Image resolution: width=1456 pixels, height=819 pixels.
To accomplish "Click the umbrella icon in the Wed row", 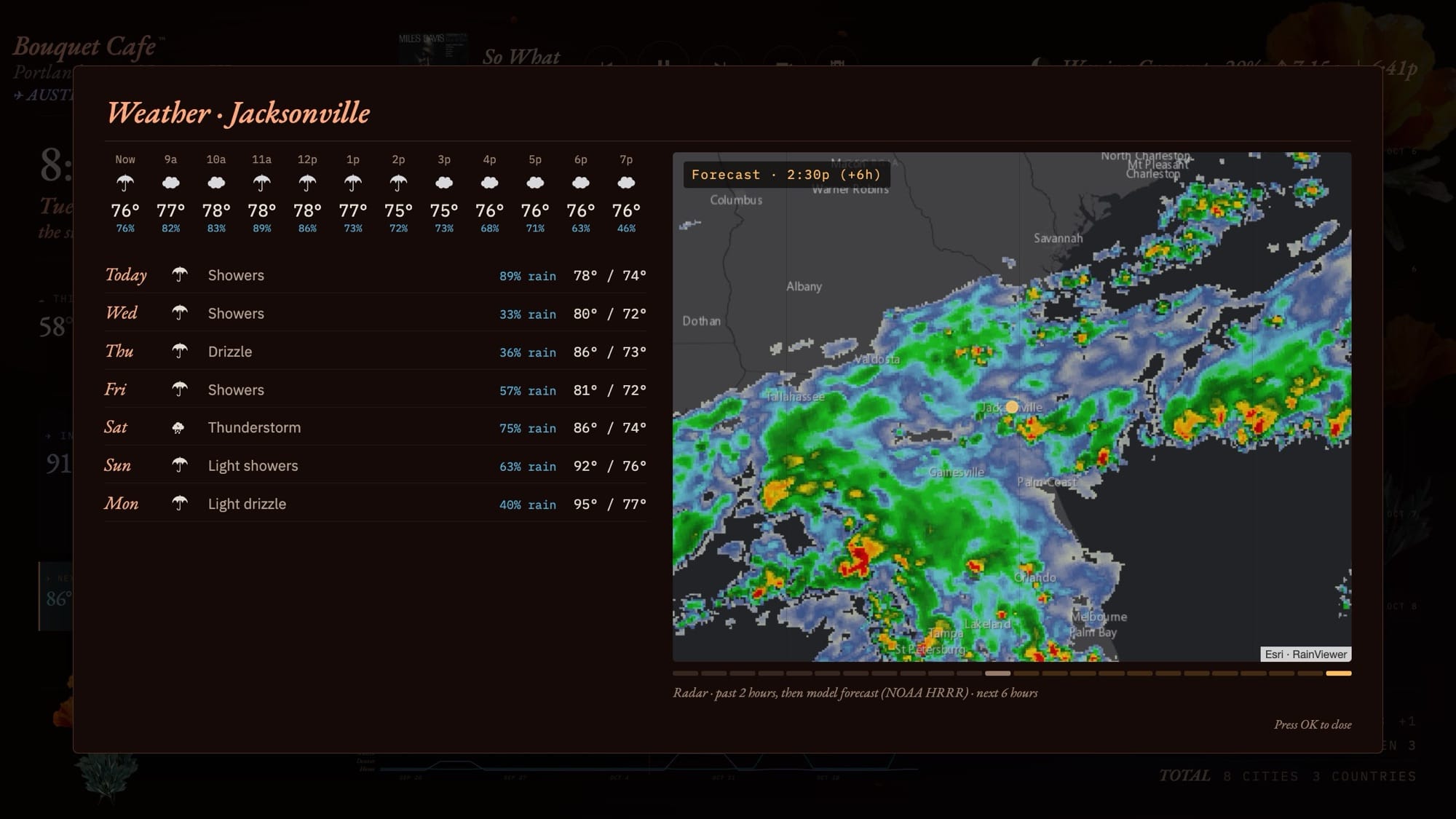I will [x=180, y=313].
